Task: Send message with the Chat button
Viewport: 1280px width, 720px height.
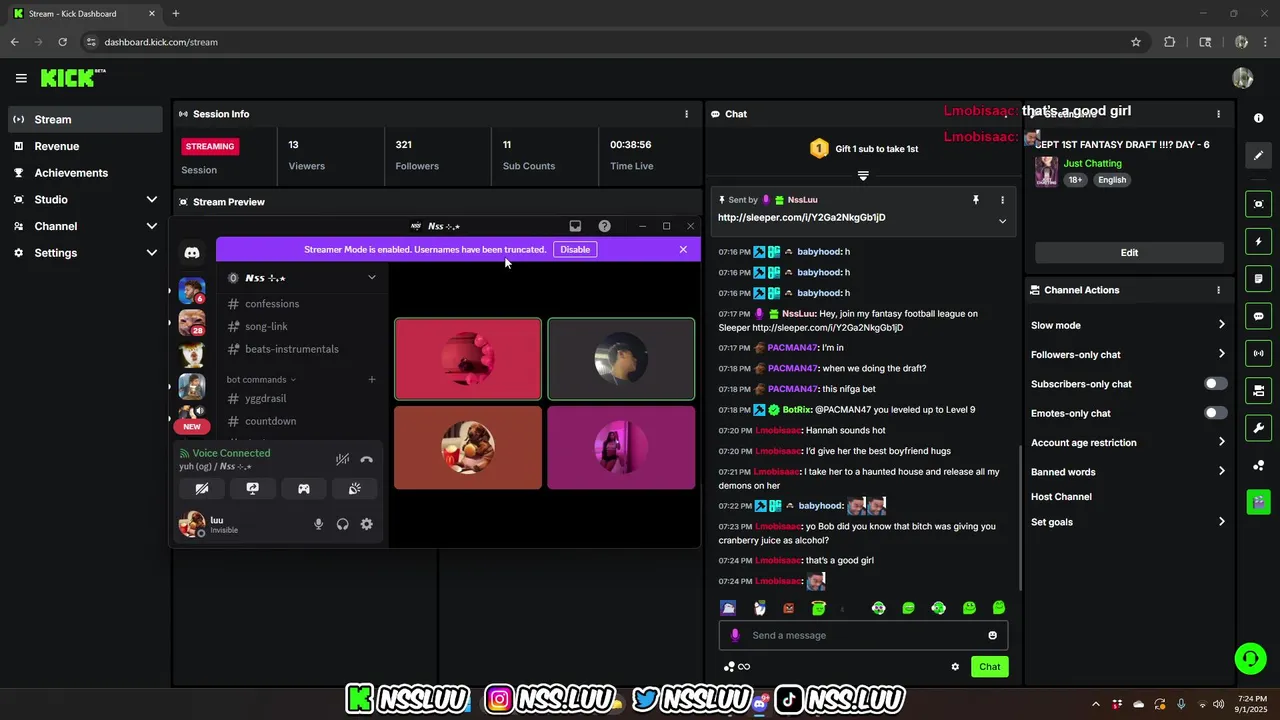Action: tap(989, 667)
